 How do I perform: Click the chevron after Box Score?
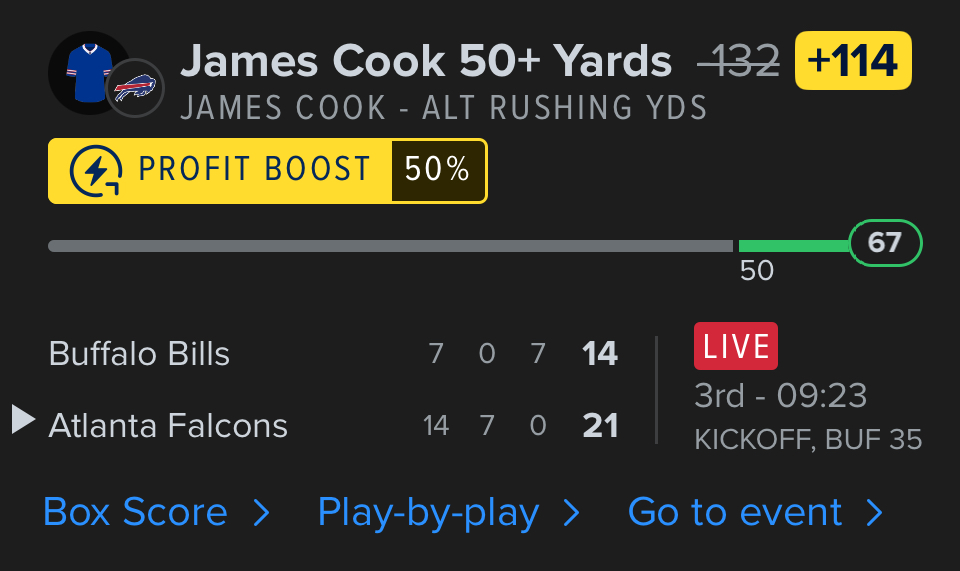(261, 513)
